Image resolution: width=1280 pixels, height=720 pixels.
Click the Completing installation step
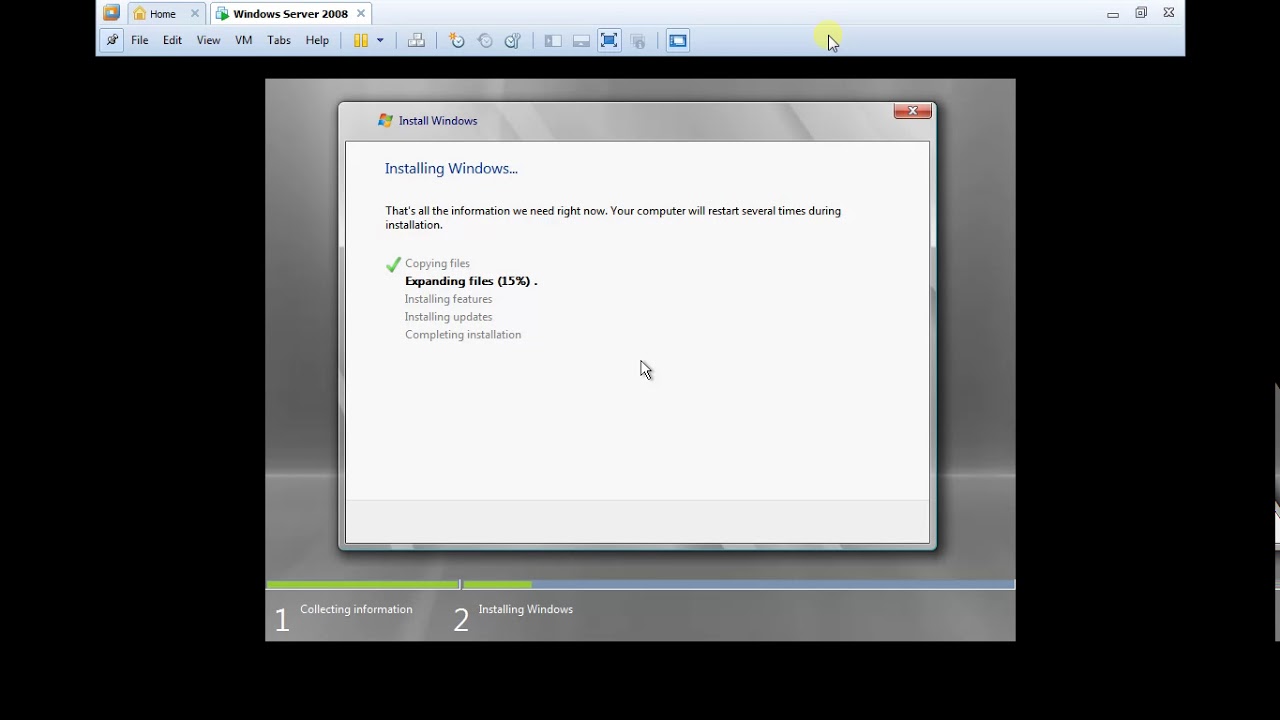pos(463,335)
